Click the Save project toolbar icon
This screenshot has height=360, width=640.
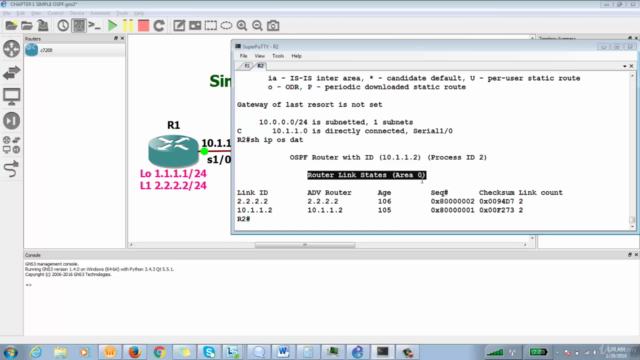click(43, 26)
